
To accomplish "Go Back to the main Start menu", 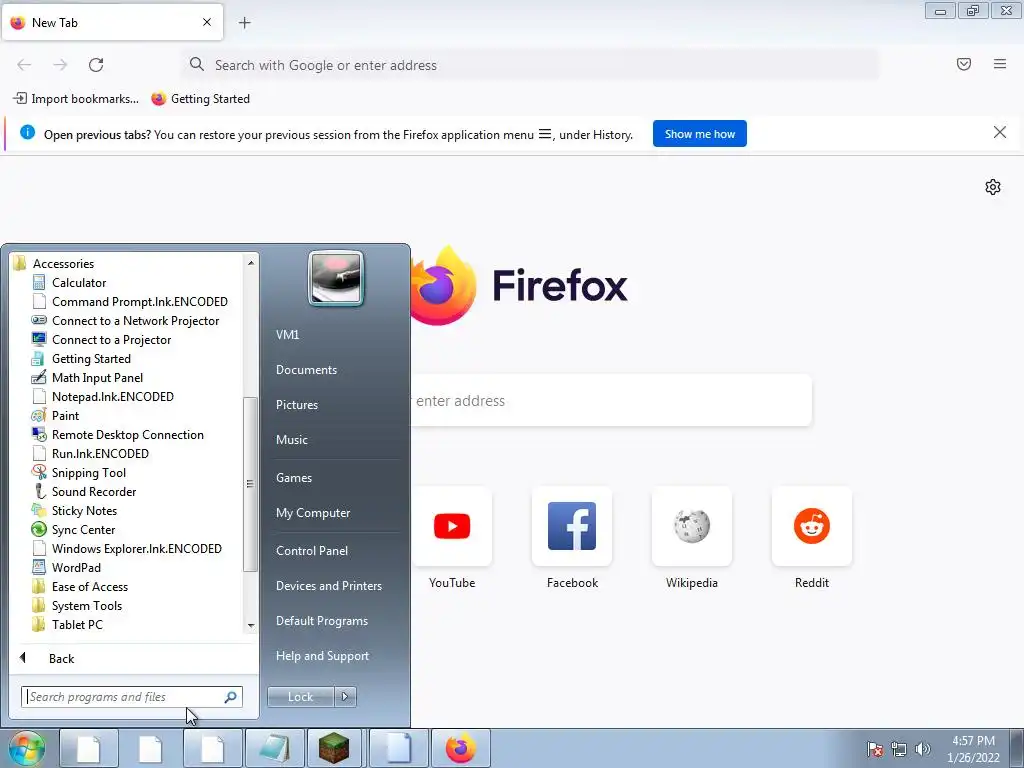I will (x=61, y=658).
